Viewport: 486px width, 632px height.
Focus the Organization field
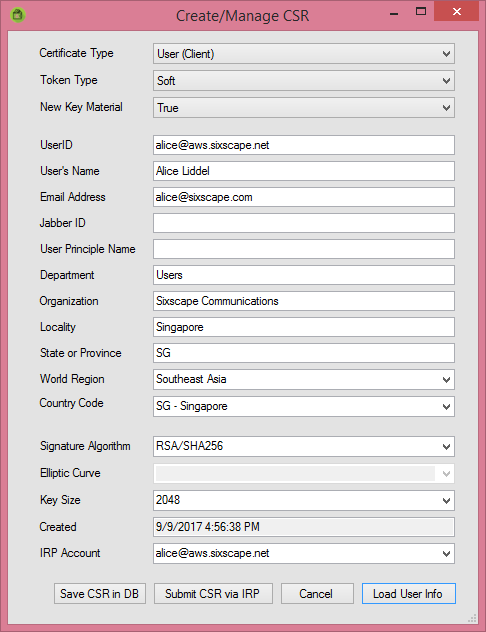pos(304,301)
